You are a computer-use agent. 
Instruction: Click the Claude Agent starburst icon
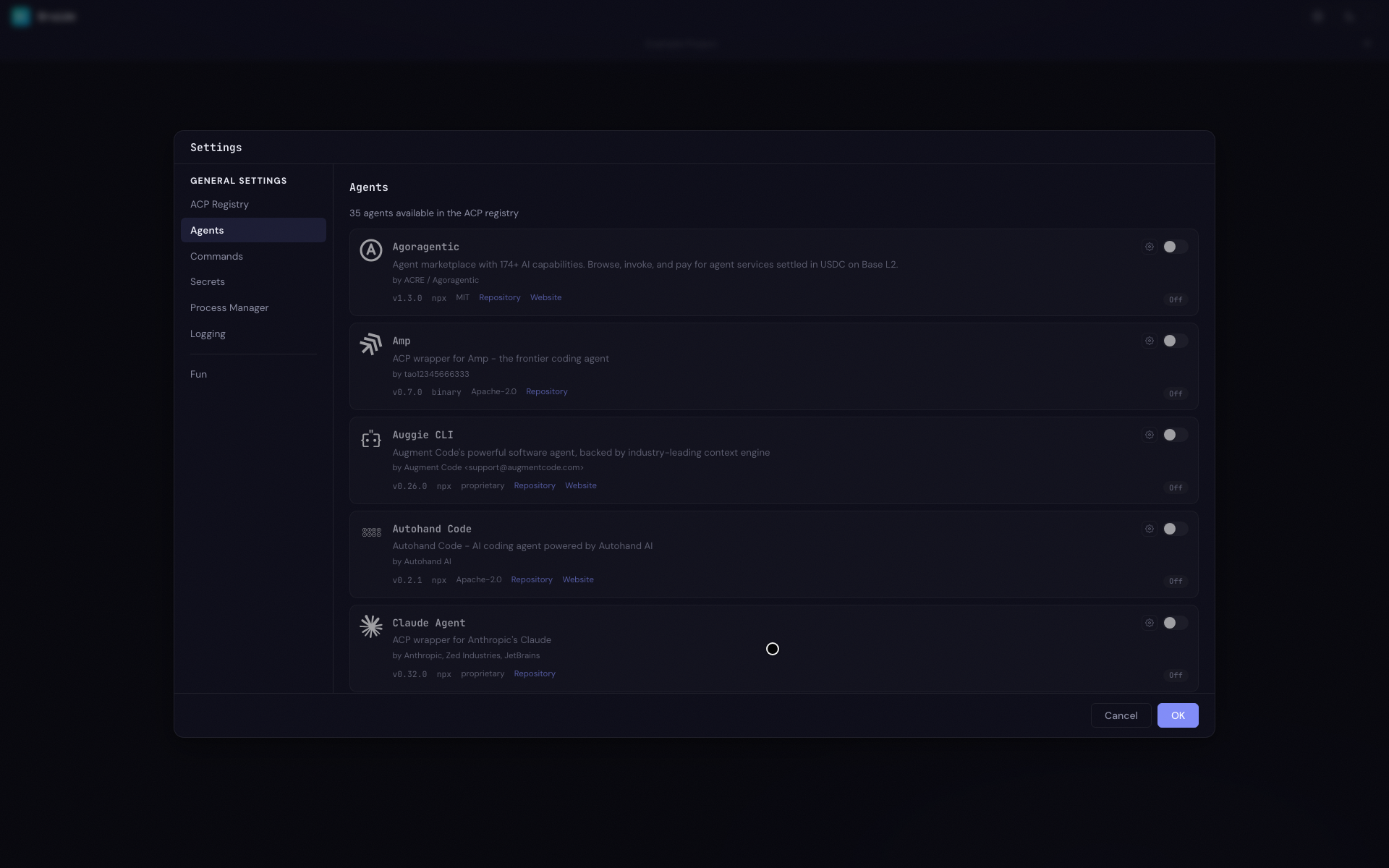pyautogui.click(x=371, y=626)
